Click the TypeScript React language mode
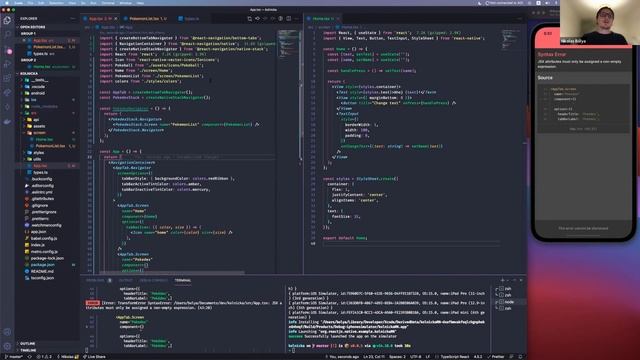Viewport: 640px width, 360px height. (x=455, y=357)
